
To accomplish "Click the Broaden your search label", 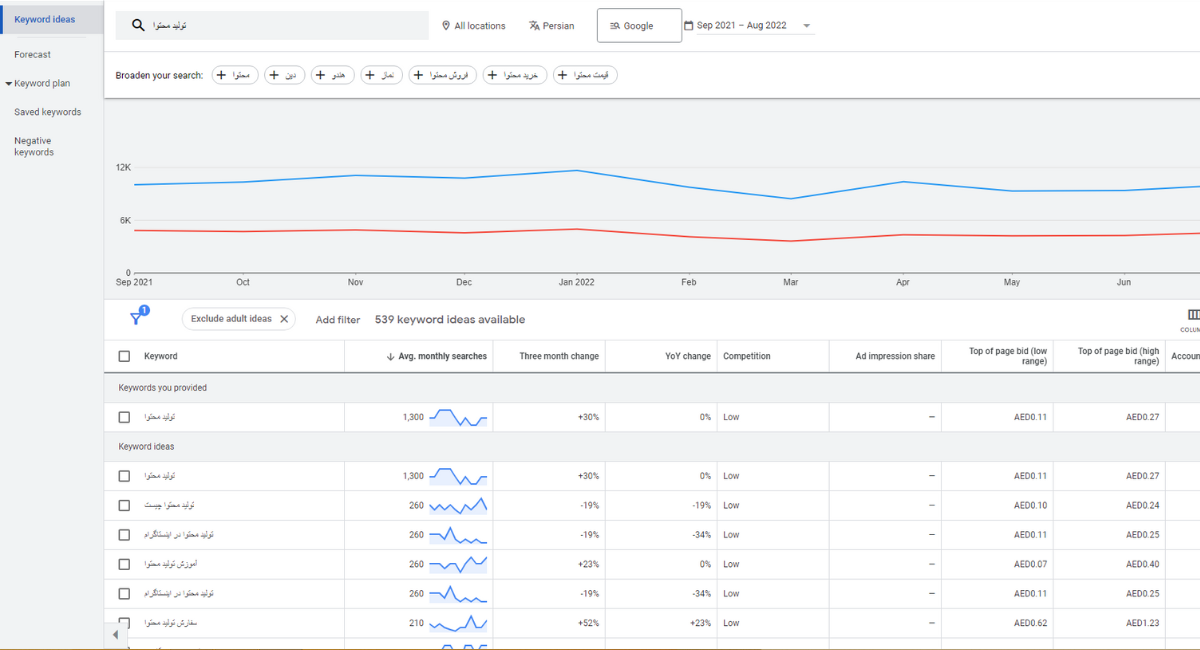I will point(159,75).
